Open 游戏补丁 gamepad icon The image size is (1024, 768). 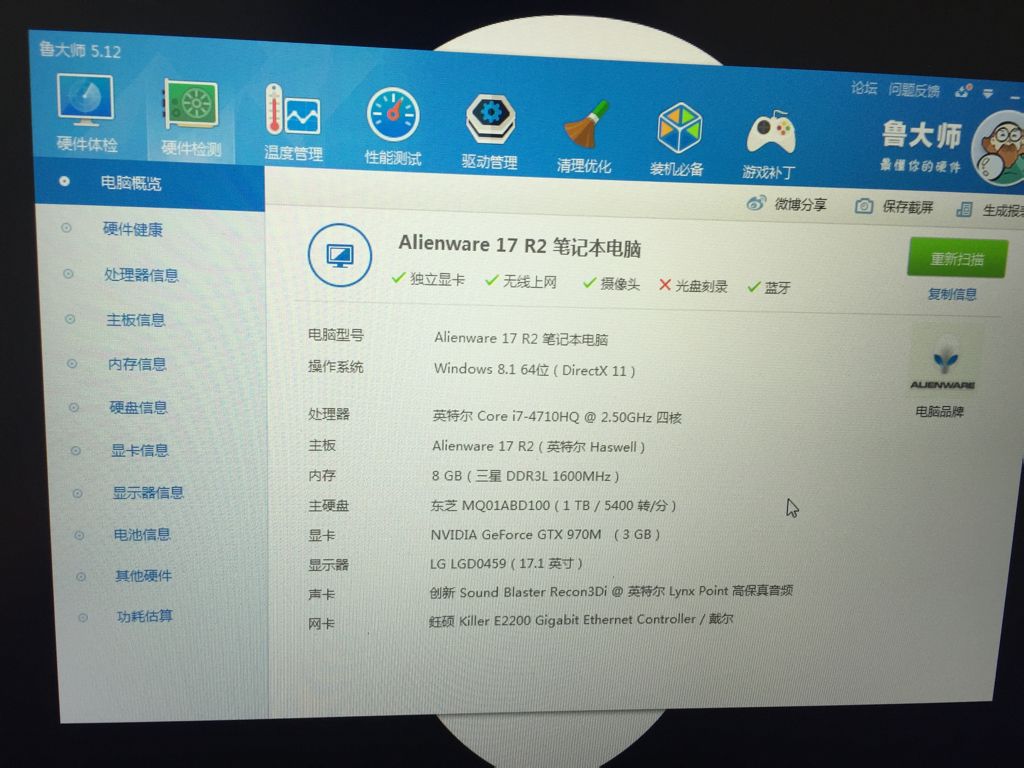click(769, 144)
